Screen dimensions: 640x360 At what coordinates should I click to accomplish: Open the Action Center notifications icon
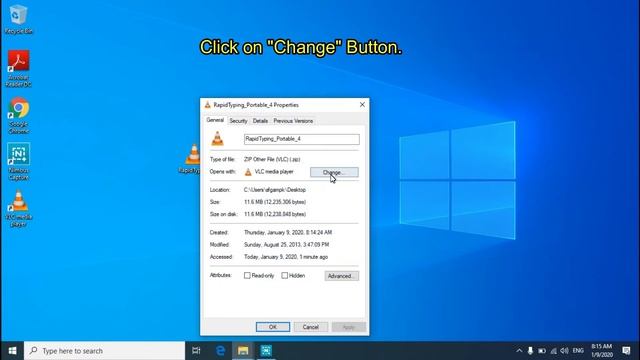[x=627, y=351]
